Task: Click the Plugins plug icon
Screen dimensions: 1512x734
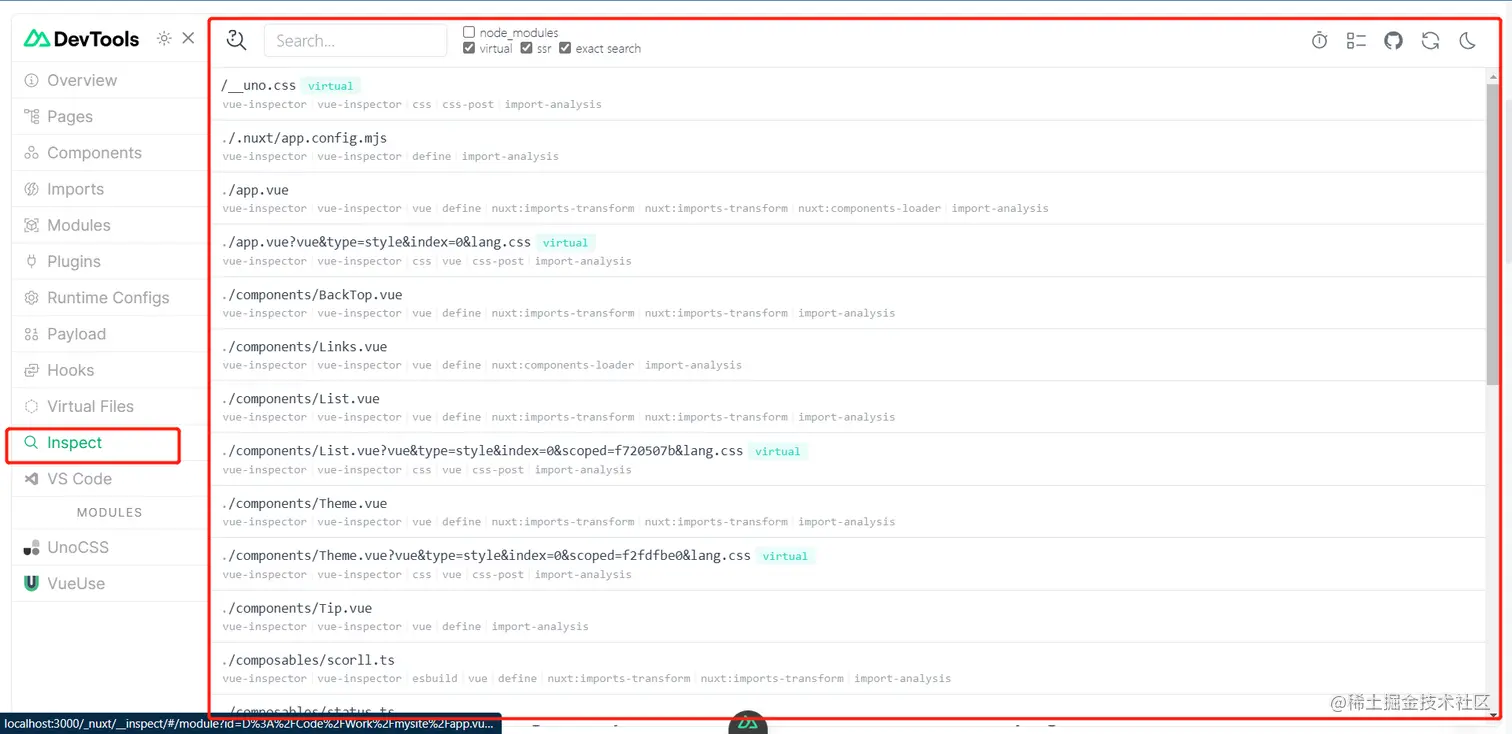Action: [32, 261]
